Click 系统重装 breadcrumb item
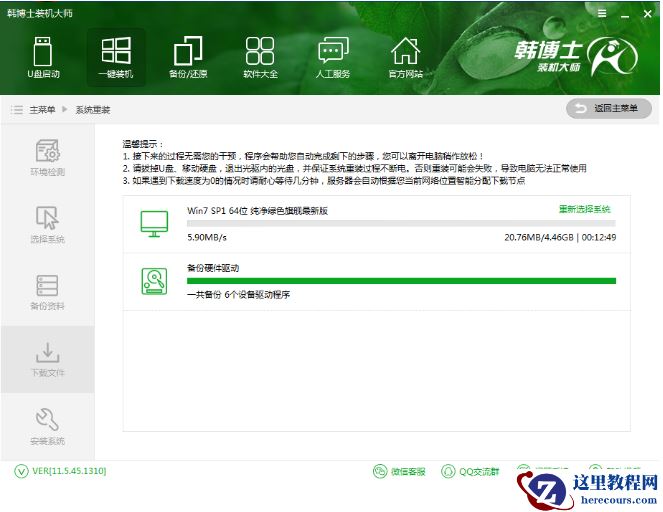This screenshot has height=512, width=663. (93, 110)
